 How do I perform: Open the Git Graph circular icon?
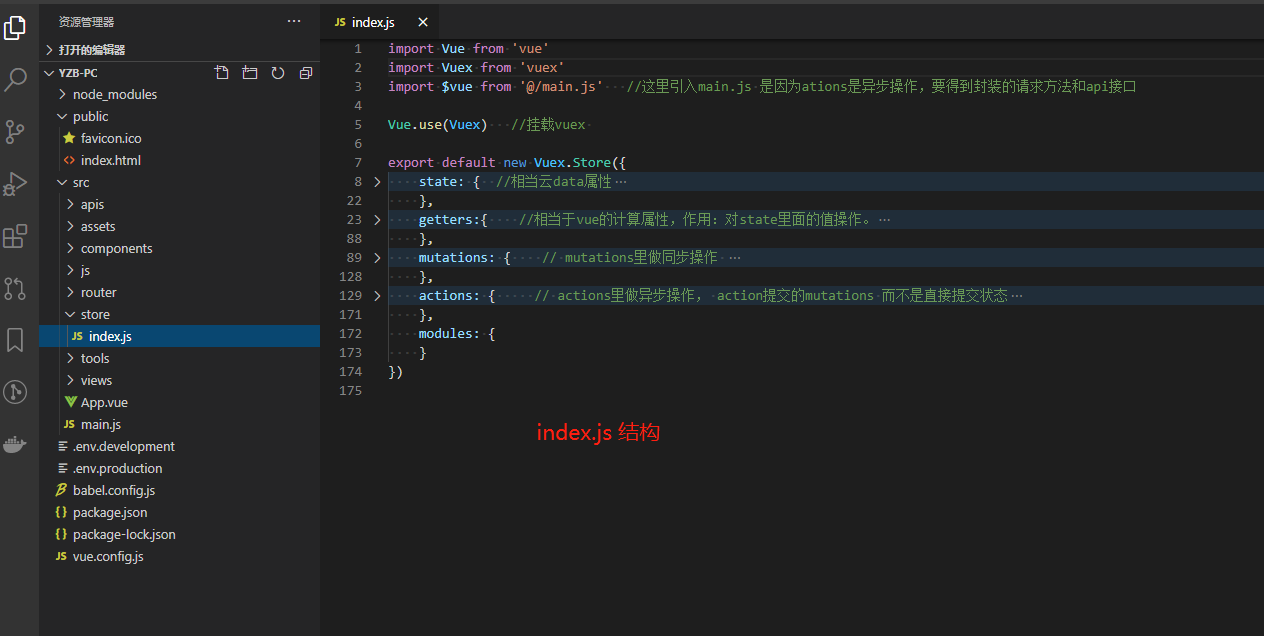tap(15, 392)
